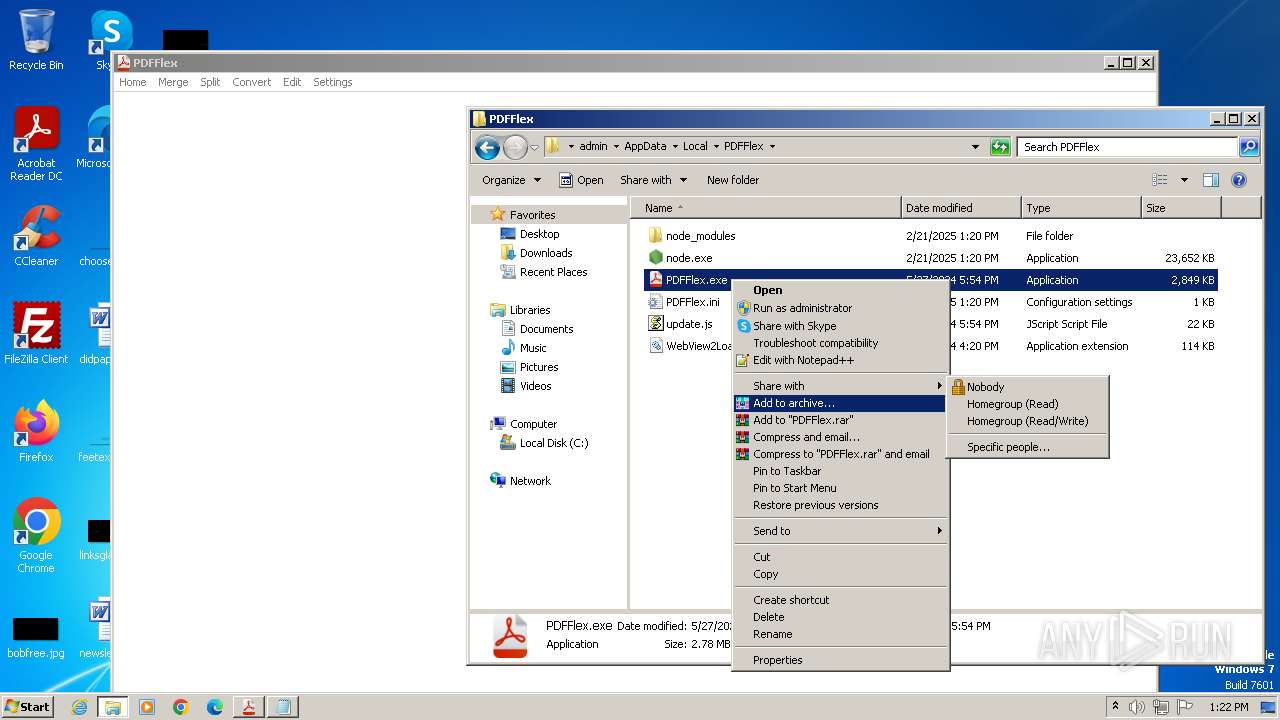Expand hidden tray icons arrow
The width and height of the screenshot is (1280, 720).
pos(1115,706)
